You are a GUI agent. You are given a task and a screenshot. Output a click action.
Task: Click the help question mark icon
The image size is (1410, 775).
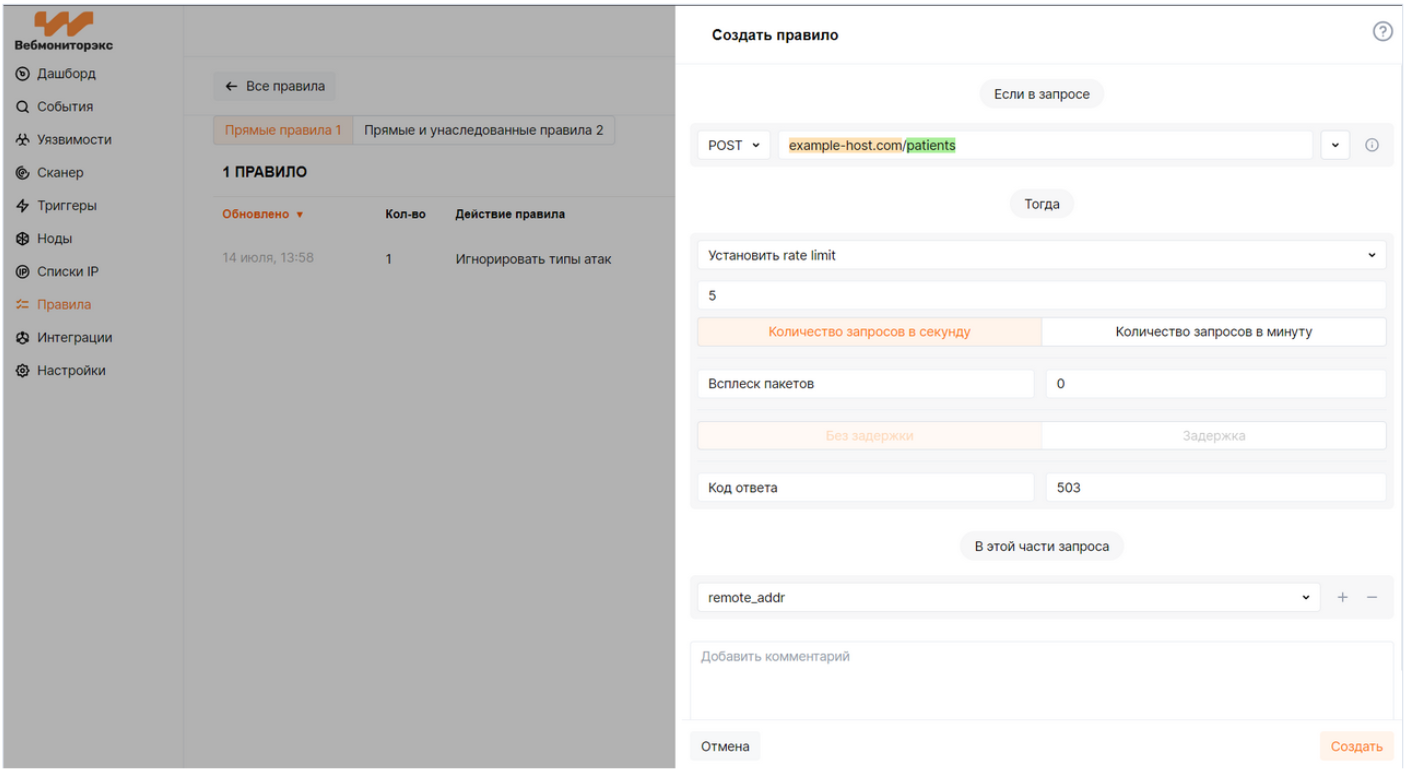click(1382, 32)
